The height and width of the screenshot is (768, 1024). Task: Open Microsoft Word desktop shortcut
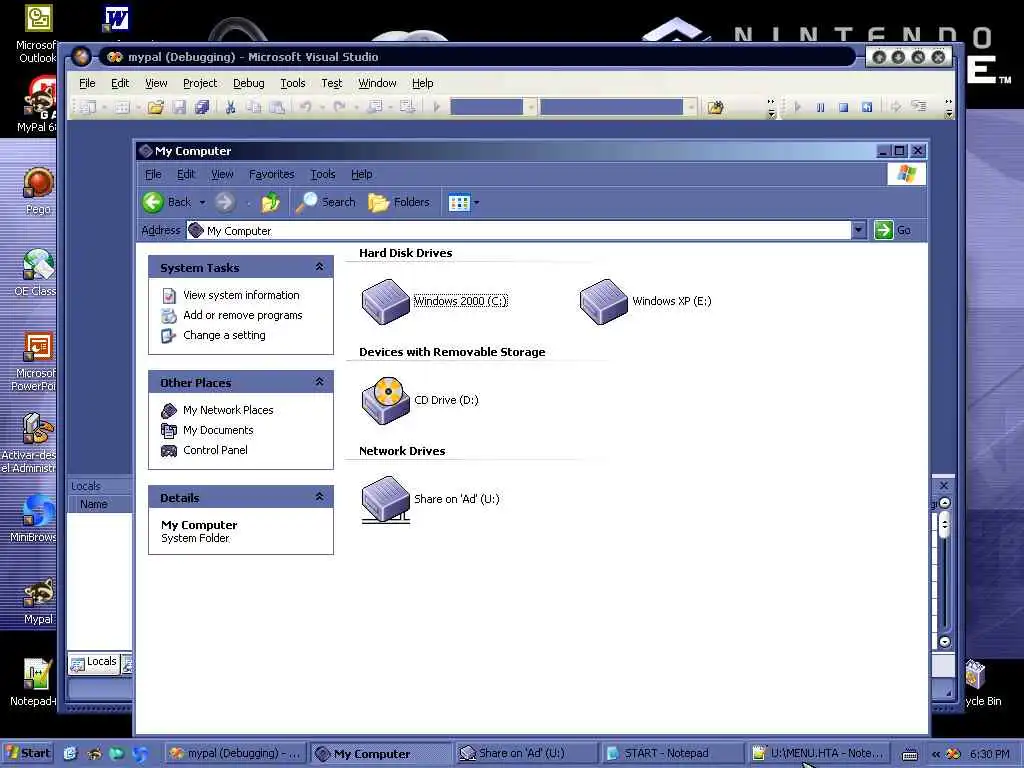(x=116, y=20)
